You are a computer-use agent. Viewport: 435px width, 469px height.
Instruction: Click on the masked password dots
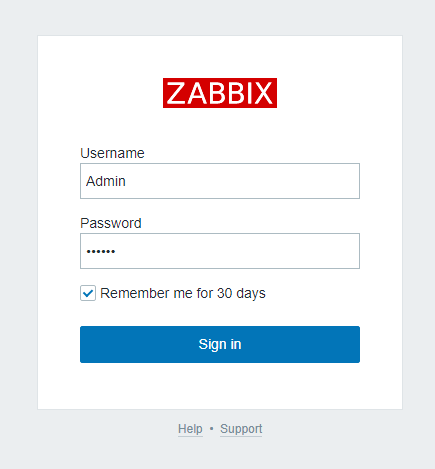click(x=101, y=251)
